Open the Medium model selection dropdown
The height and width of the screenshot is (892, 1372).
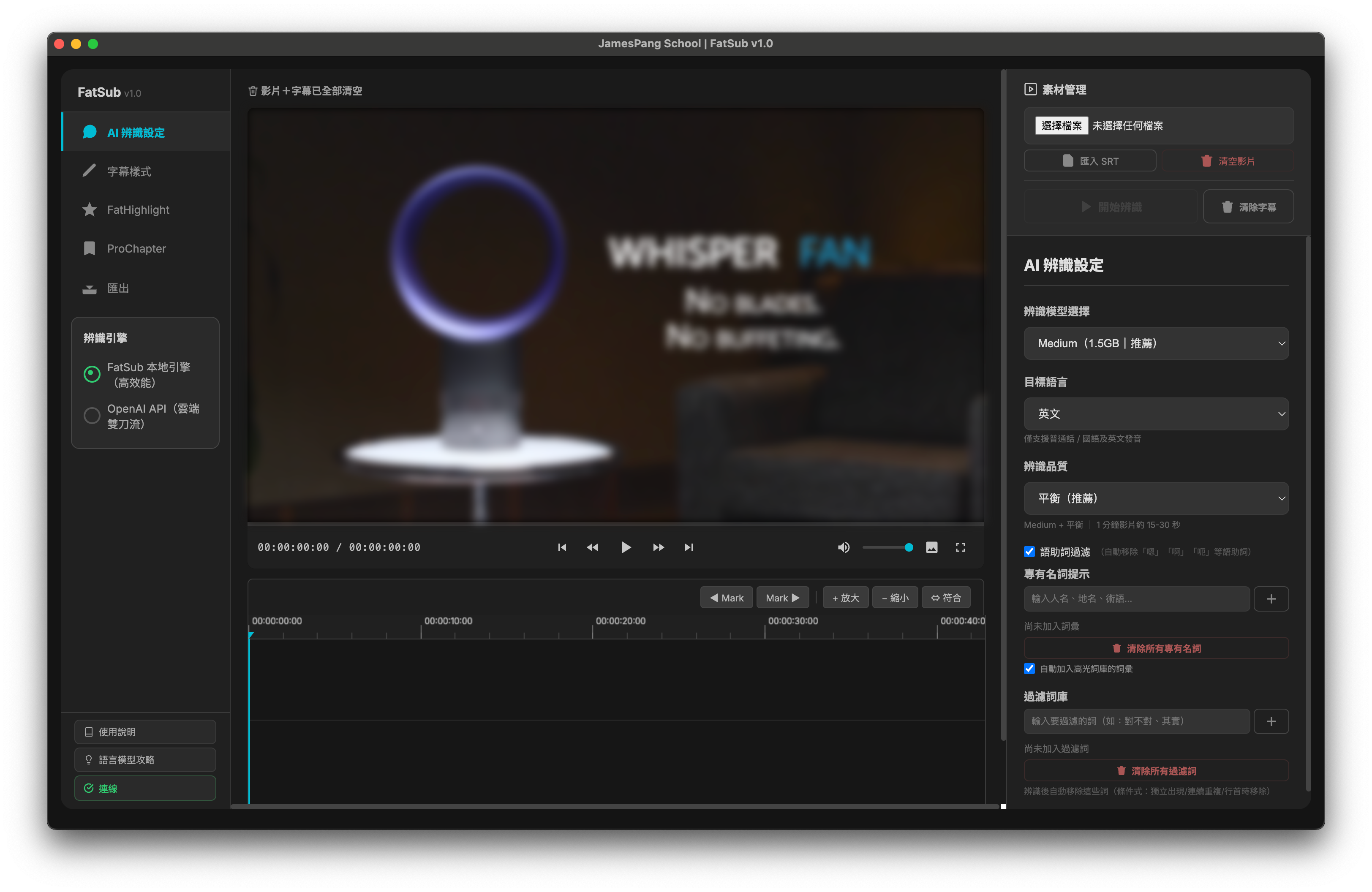(1156, 343)
